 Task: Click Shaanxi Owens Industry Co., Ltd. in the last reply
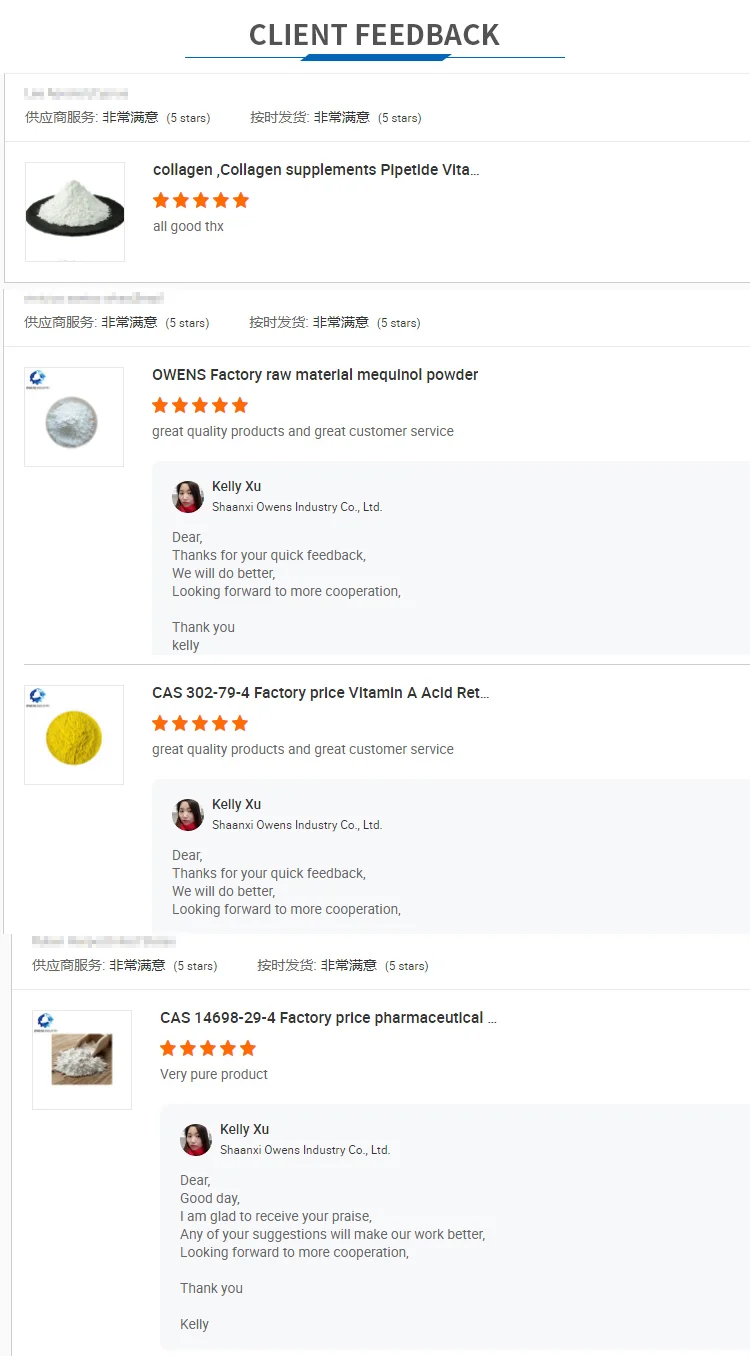point(305,1150)
